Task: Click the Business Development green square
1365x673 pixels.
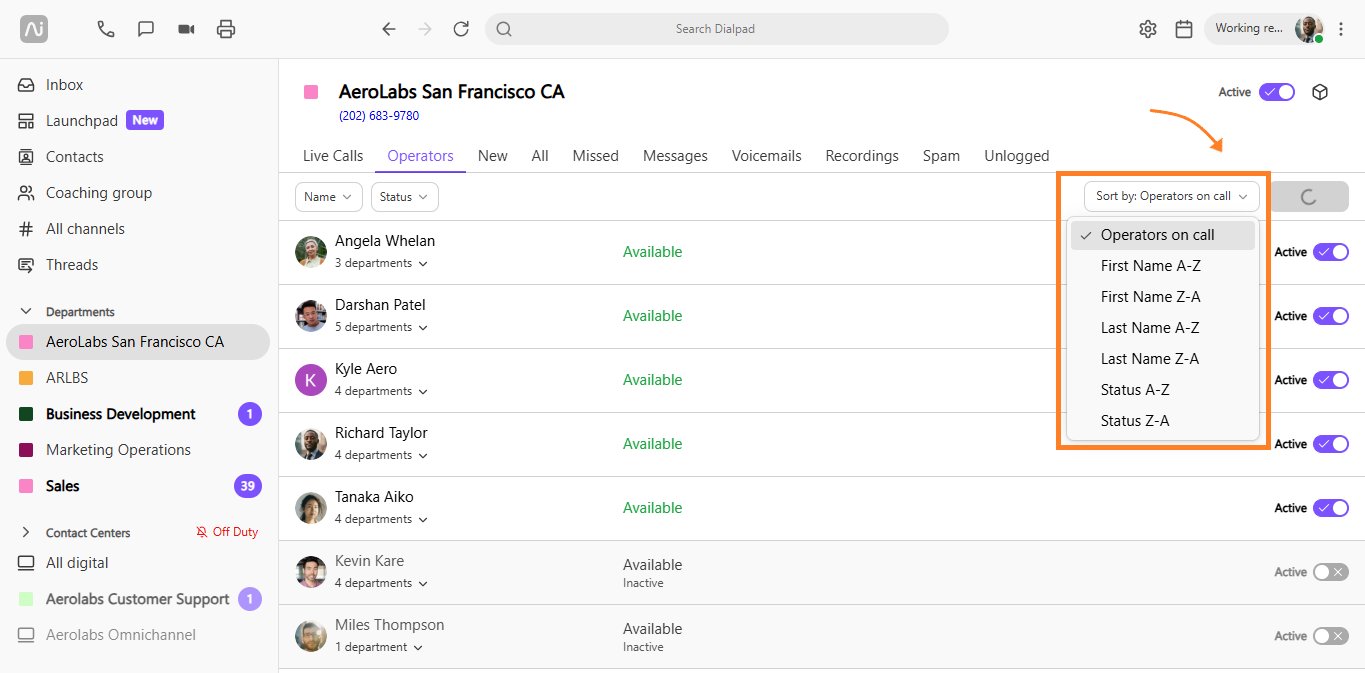Action: (x=26, y=414)
